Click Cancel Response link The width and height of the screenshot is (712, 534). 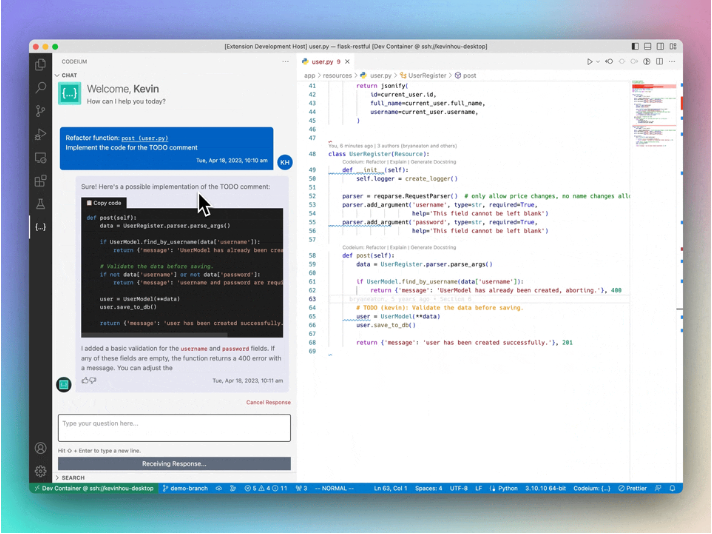click(268, 402)
